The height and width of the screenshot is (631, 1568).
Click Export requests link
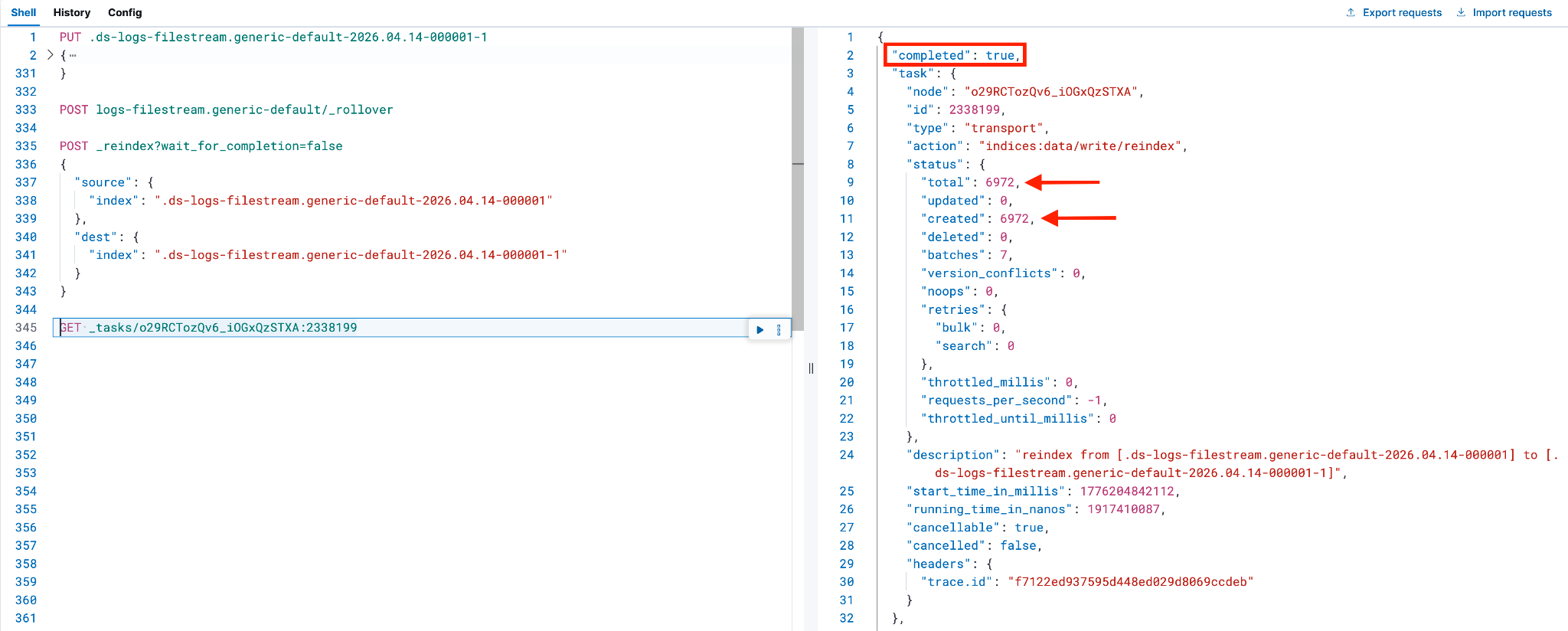[1402, 12]
